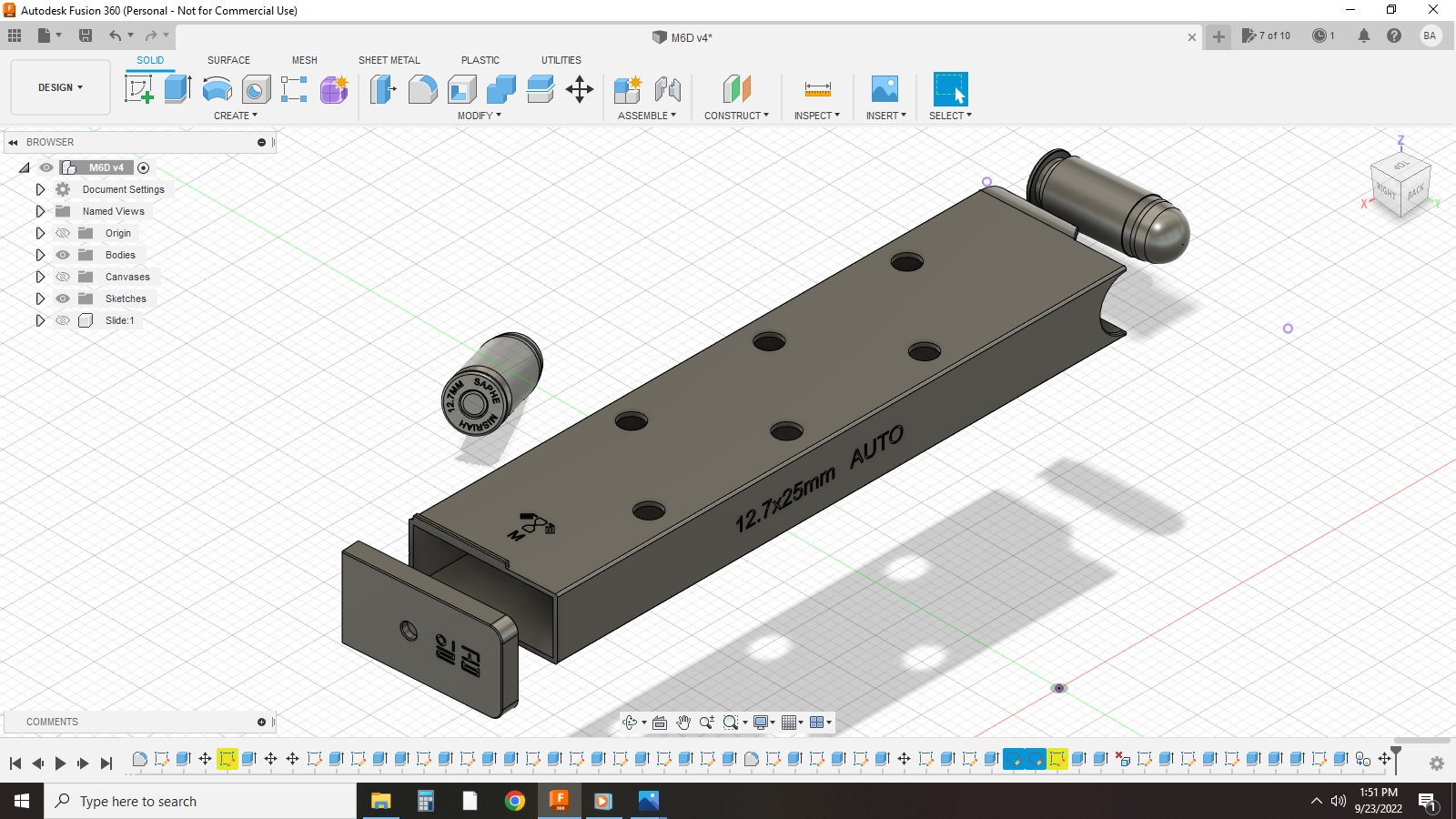Jump to the timeline end

coord(106,763)
